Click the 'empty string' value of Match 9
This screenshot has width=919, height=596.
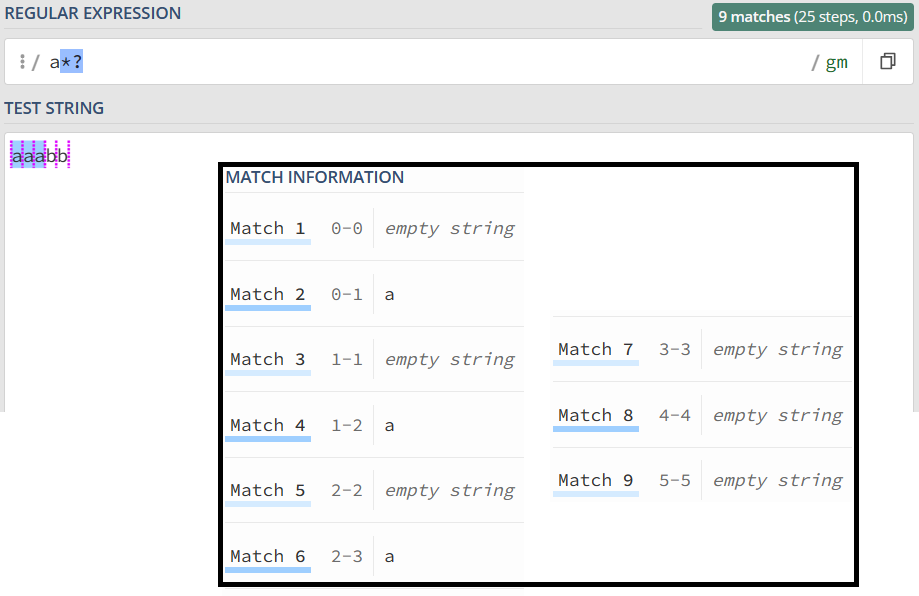point(777,480)
